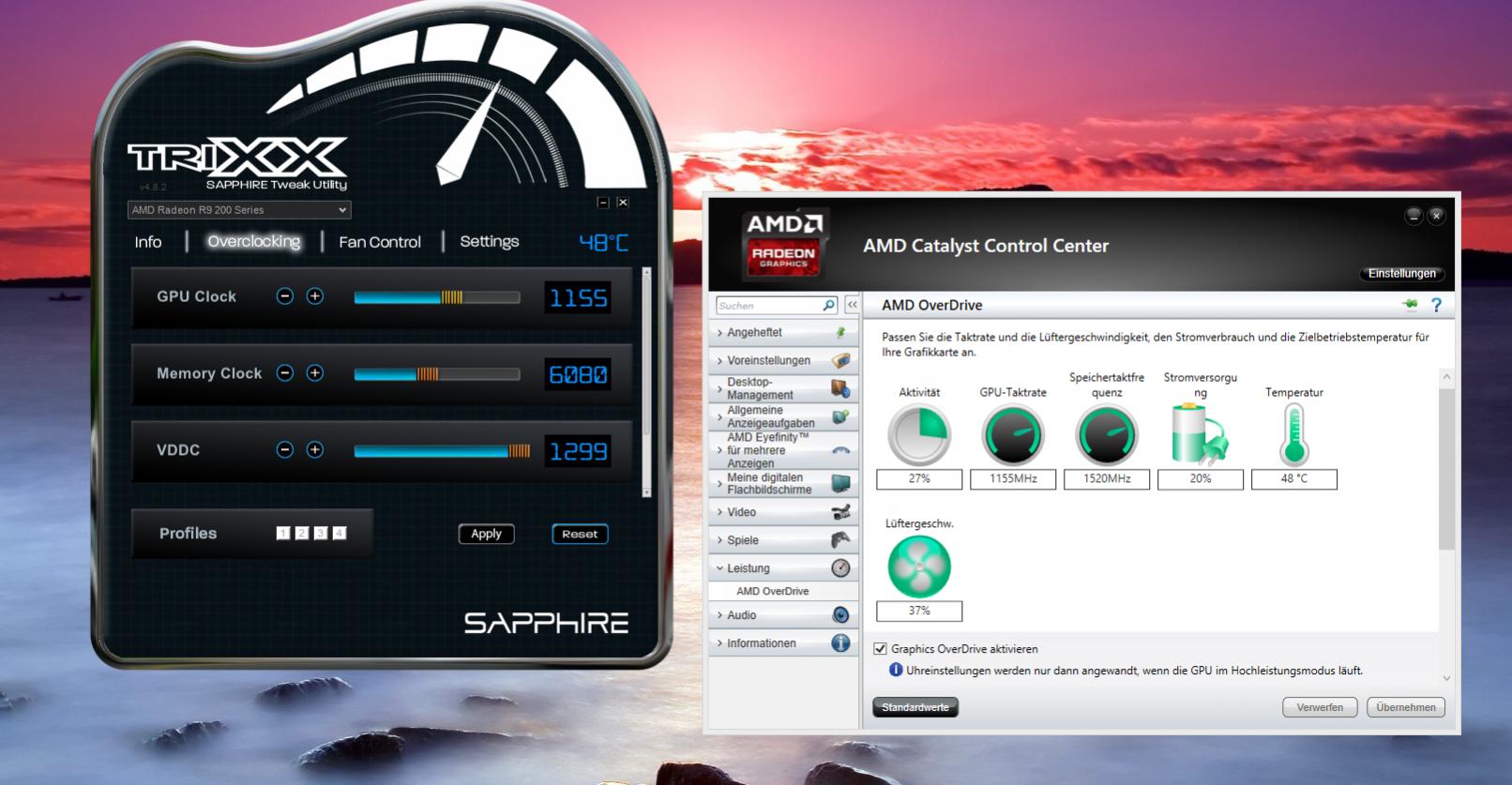The width and height of the screenshot is (1512, 785).
Task: Open the Fan Control tab
Action: (380, 242)
